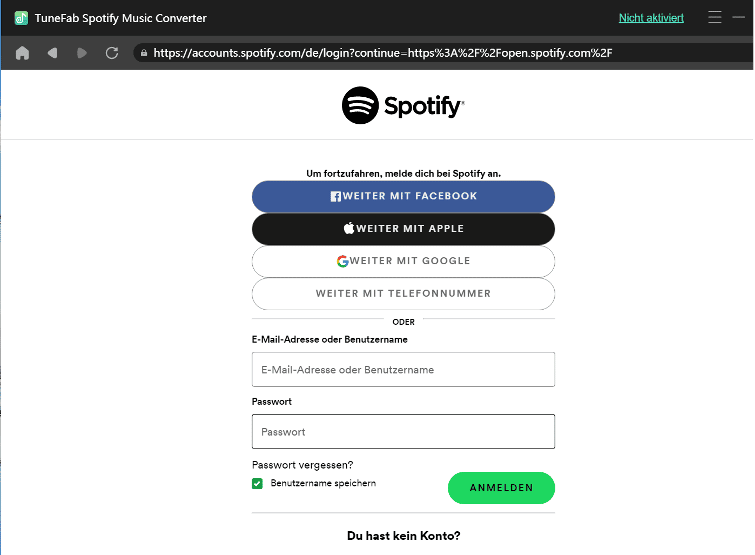This screenshot has width=755, height=555.
Task: Navigate back with the left arrow
Action: [52, 53]
